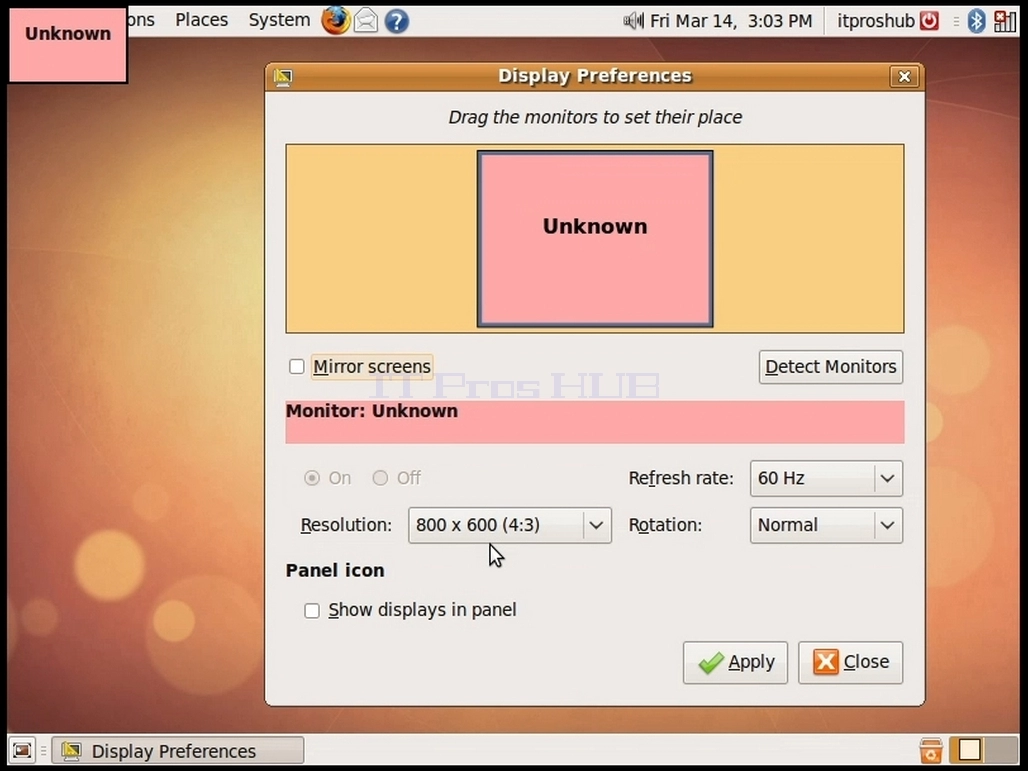Click the Show Desktop icon at bottom left

pyautogui.click(x=22, y=750)
